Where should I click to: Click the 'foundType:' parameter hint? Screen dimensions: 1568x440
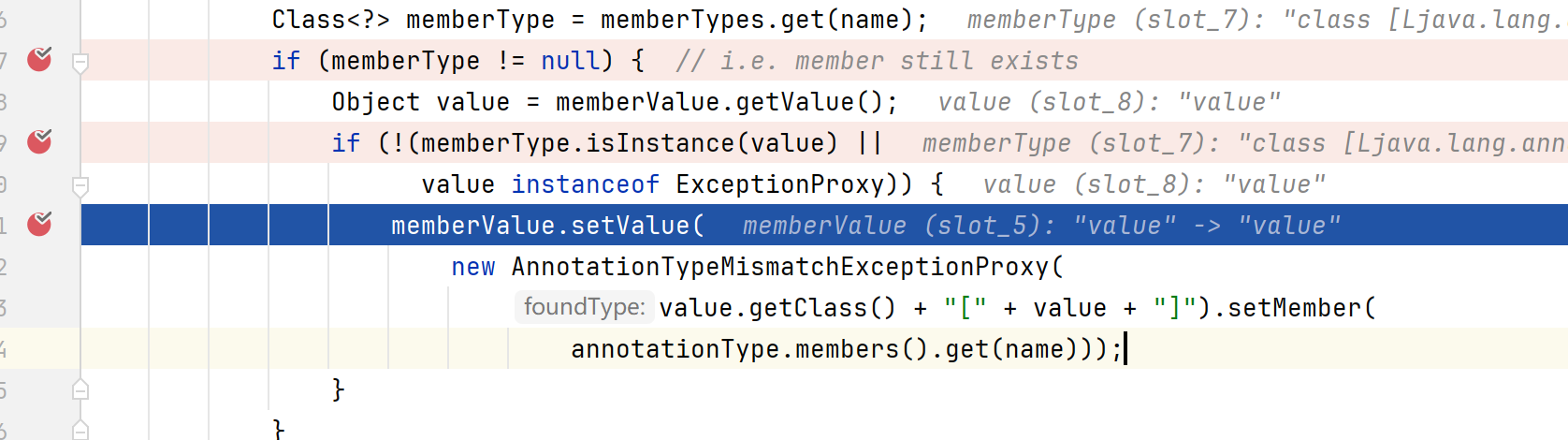click(x=584, y=307)
